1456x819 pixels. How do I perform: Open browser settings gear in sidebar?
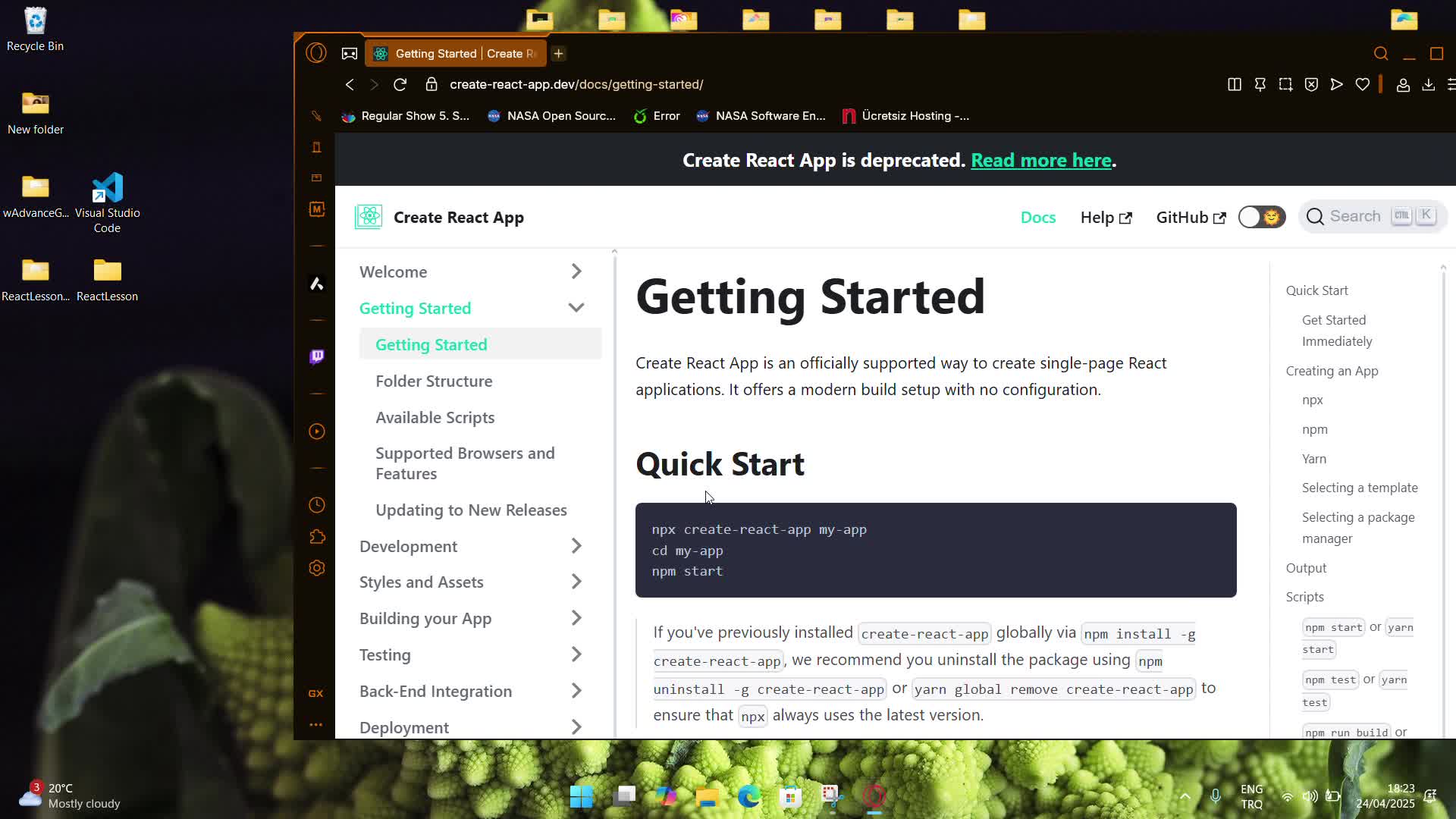(317, 568)
